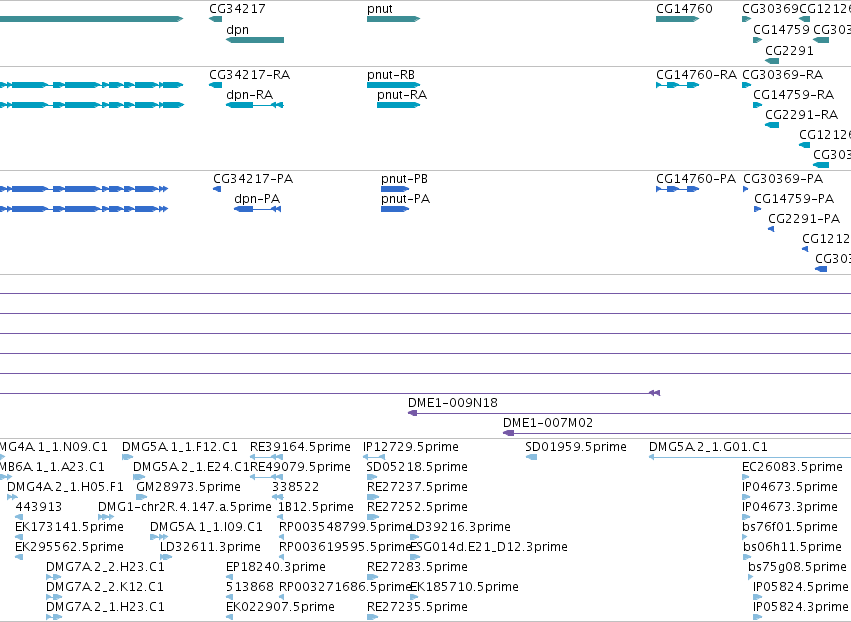
Task: Select protein label CG34217-PA
Action: (x=253, y=179)
